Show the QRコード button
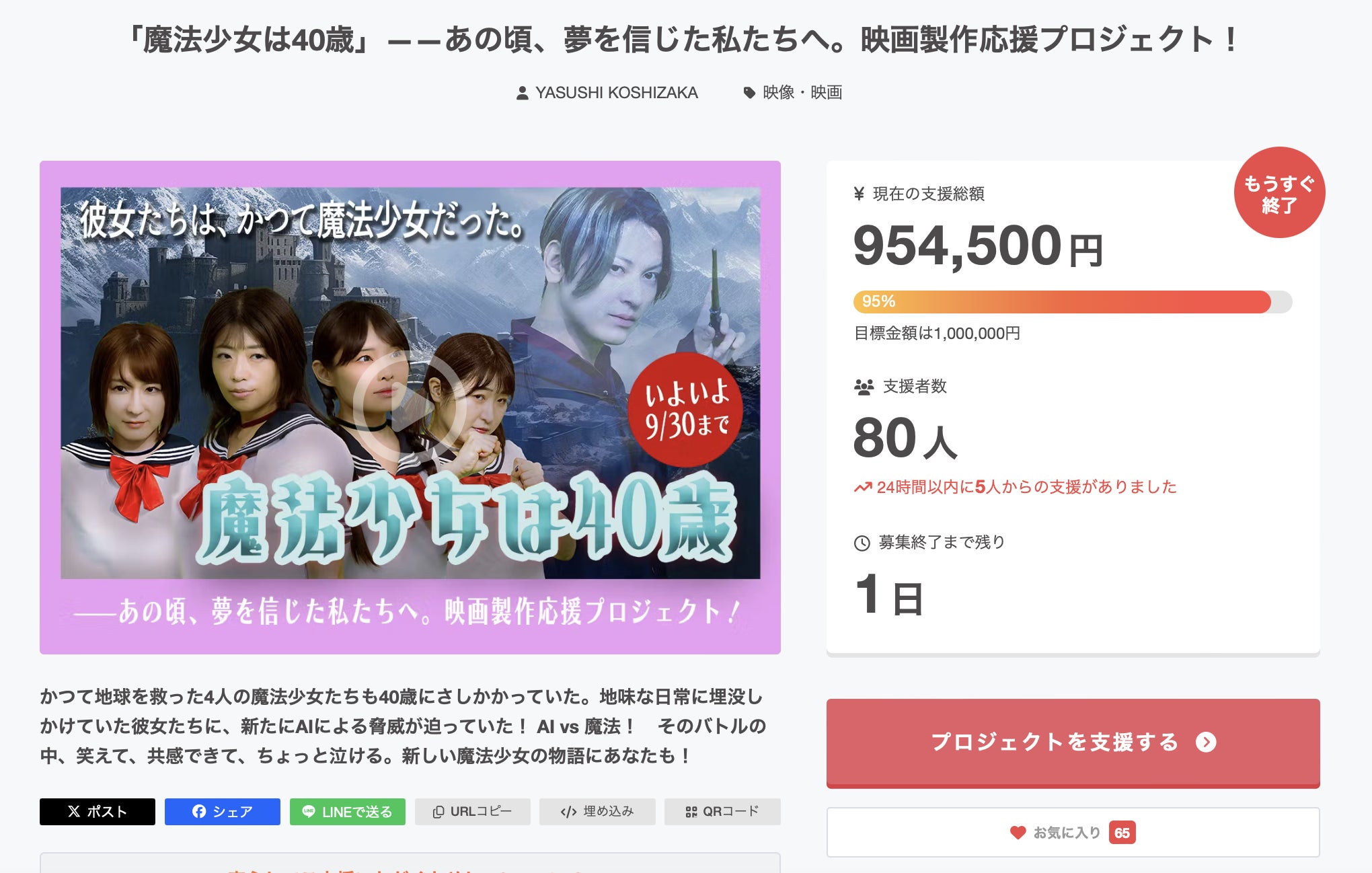 (x=722, y=812)
